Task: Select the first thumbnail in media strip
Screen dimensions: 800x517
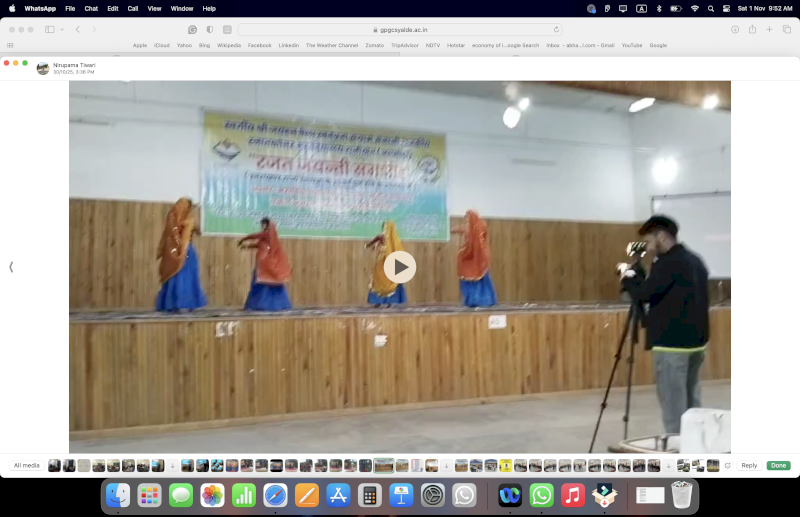Action: (x=54, y=466)
